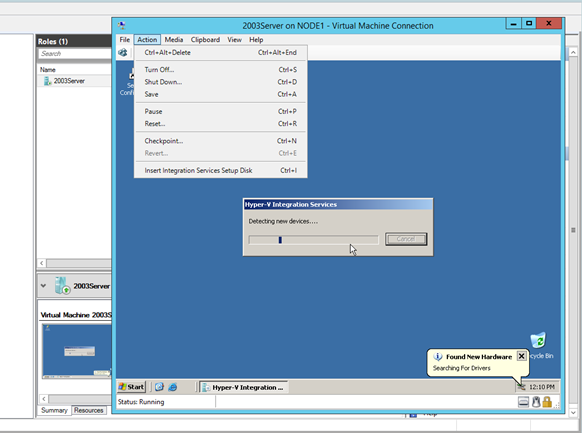The height and width of the screenshot is (433, 582).
Task: Click the Status: Running text
Action: point(141,402)
